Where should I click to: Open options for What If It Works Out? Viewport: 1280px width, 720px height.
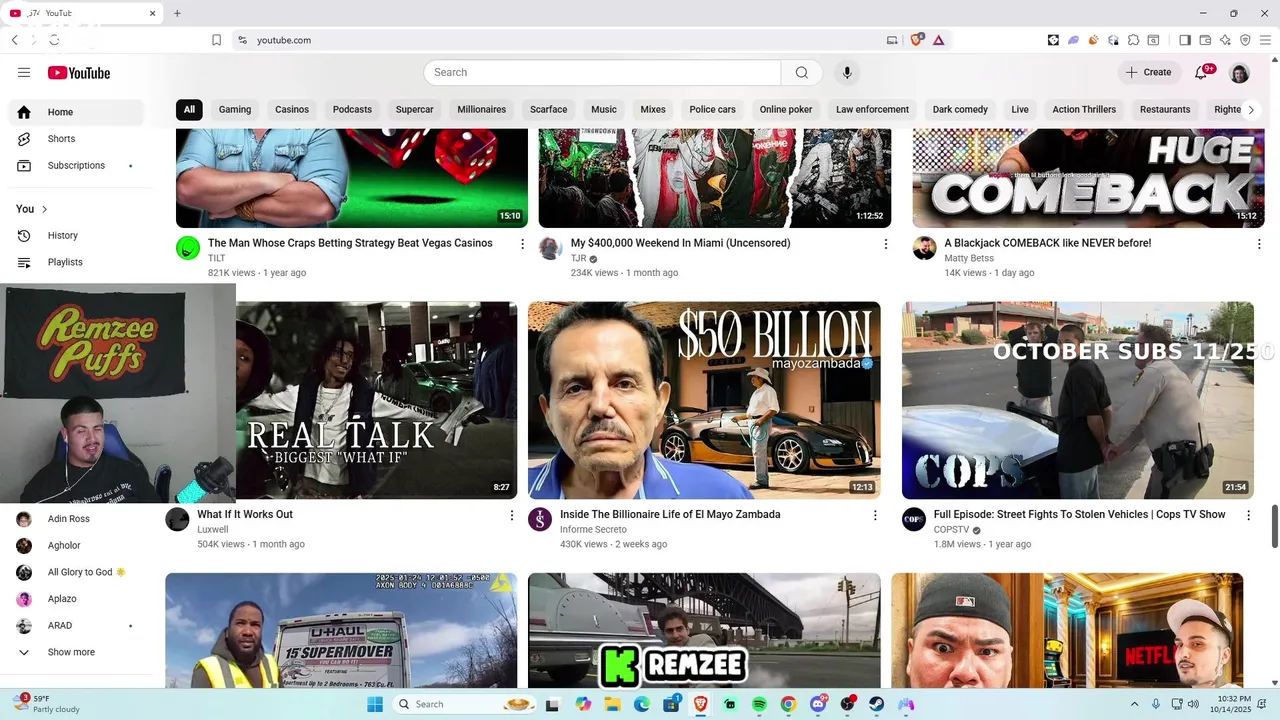point(512,515)
